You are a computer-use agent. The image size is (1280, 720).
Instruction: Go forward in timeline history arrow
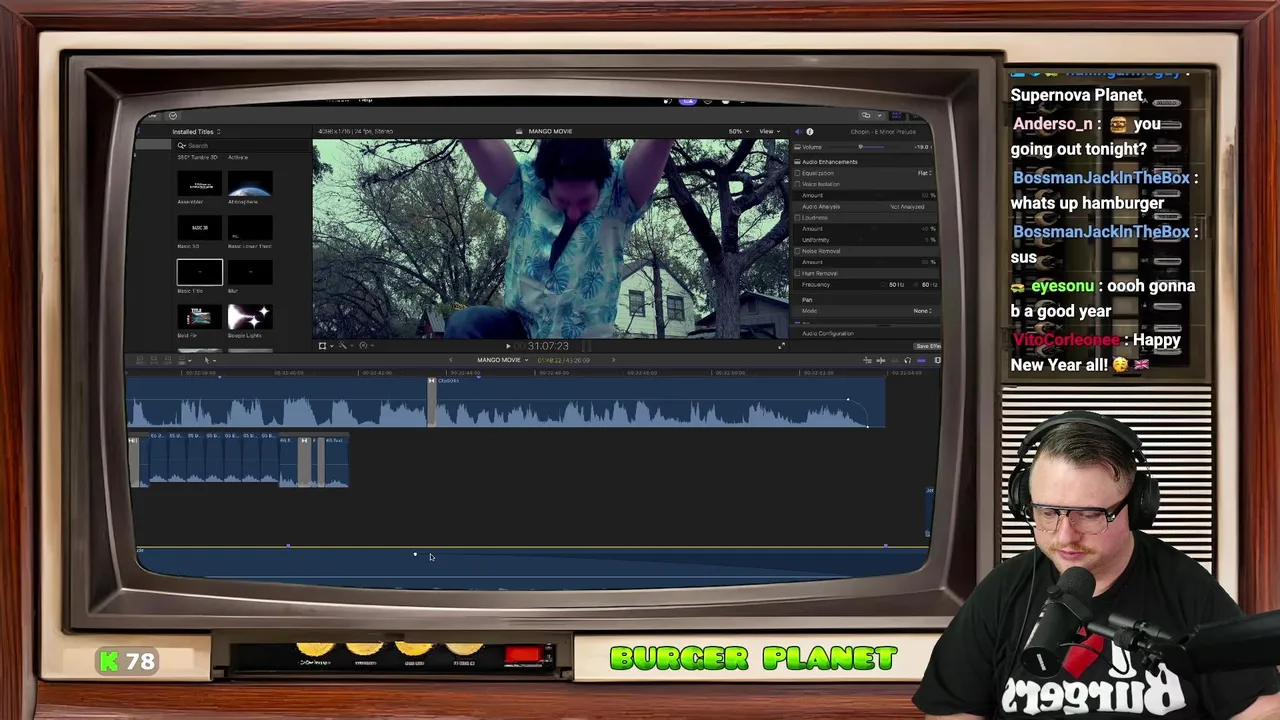(x=613, y=360)
